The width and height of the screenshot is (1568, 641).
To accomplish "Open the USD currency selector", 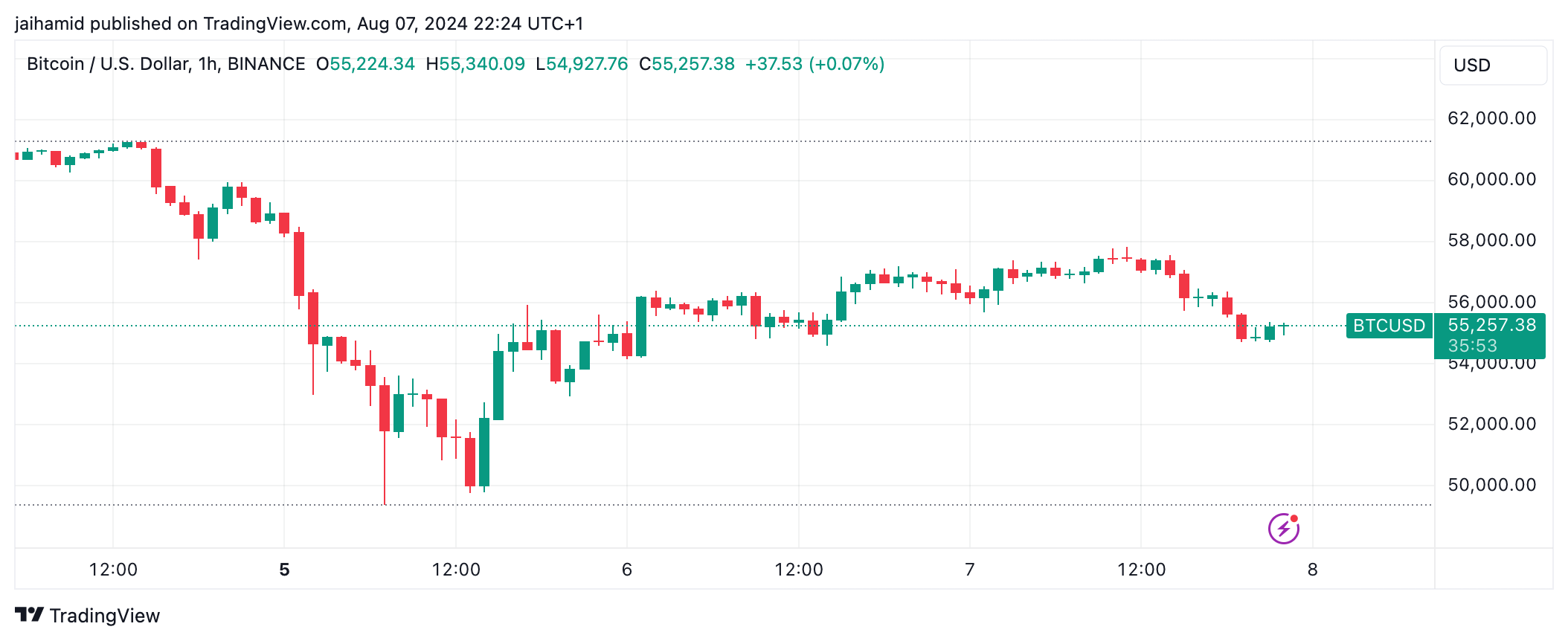I will click(x=1493, y=65).
